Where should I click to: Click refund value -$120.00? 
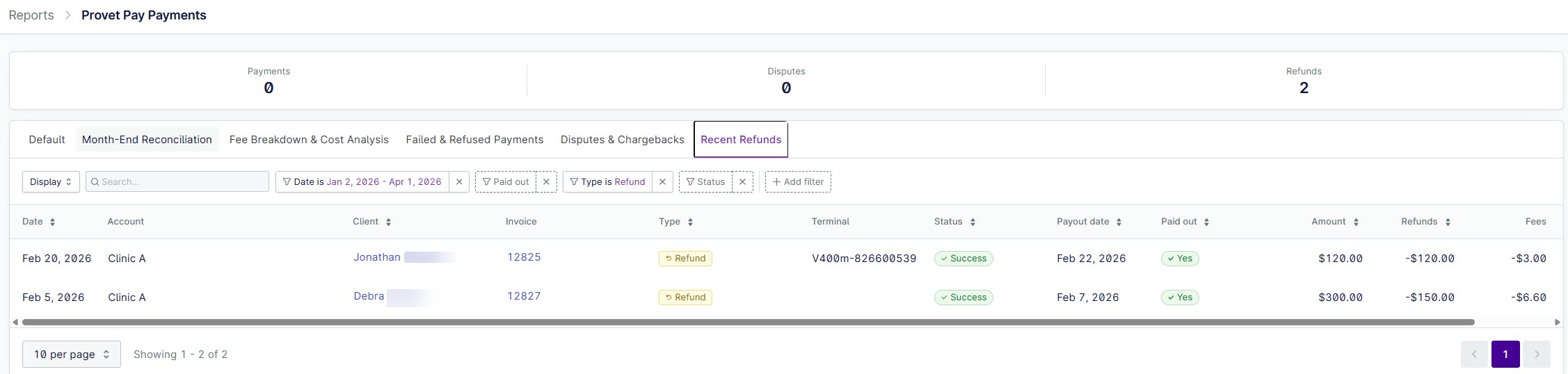(x=1430, y=259)
